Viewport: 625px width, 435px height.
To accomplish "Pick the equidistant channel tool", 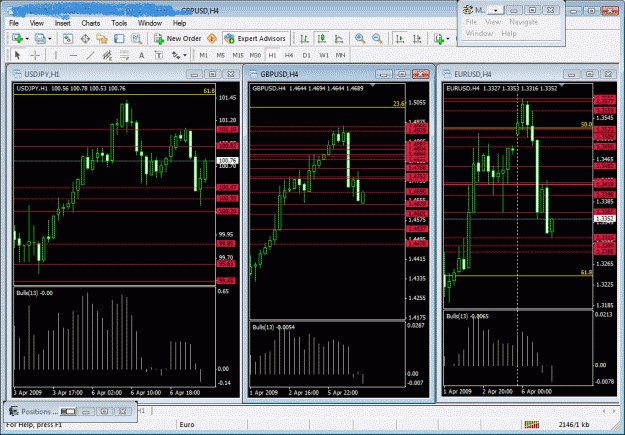I will coord(107,55).
